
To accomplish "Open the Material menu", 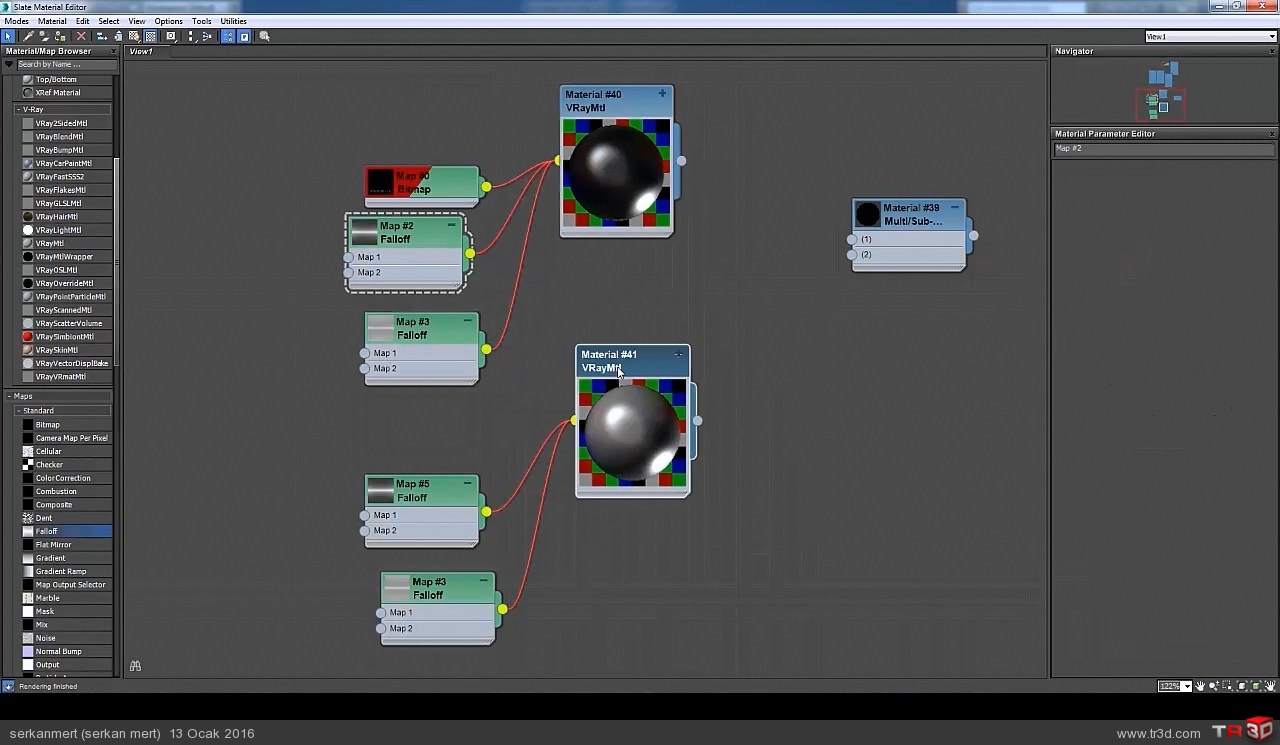I will 52,21.
